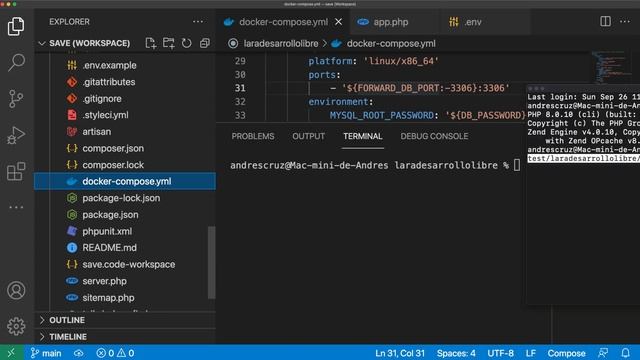Click the terminal prompt input area
Screen dimensions: 640x360
[x=517, y=165]
